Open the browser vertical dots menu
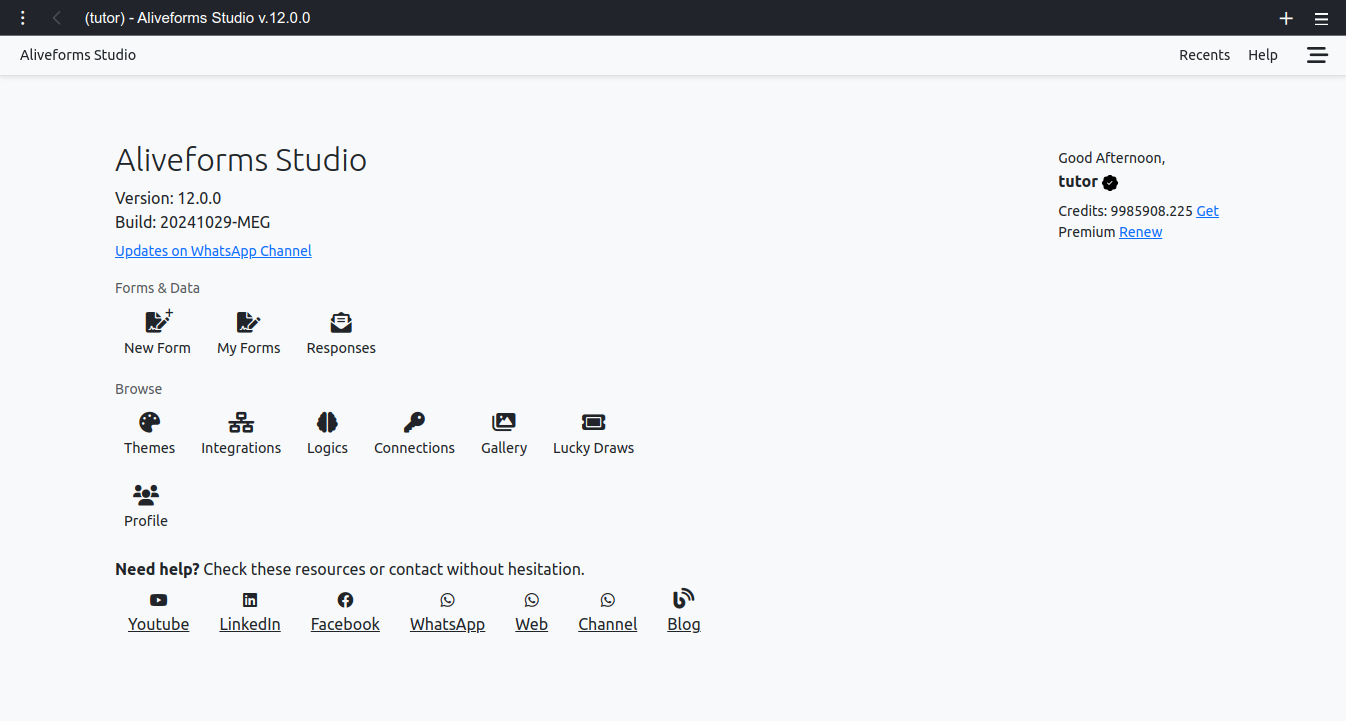Viewport: 1346px width, 721px height. (22, 18)
